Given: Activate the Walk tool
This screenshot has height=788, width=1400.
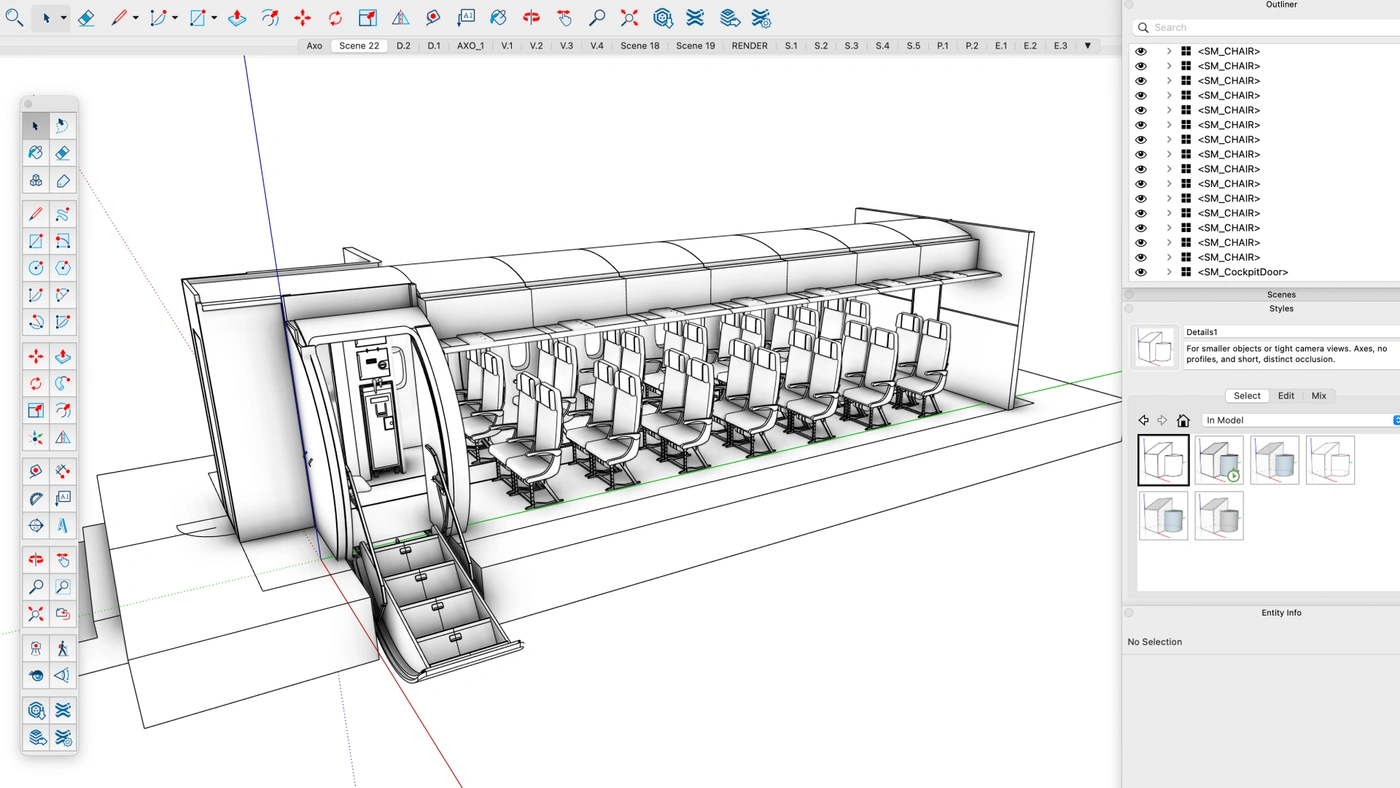Looking at the screenshot, I should click(x=62, y=648).
